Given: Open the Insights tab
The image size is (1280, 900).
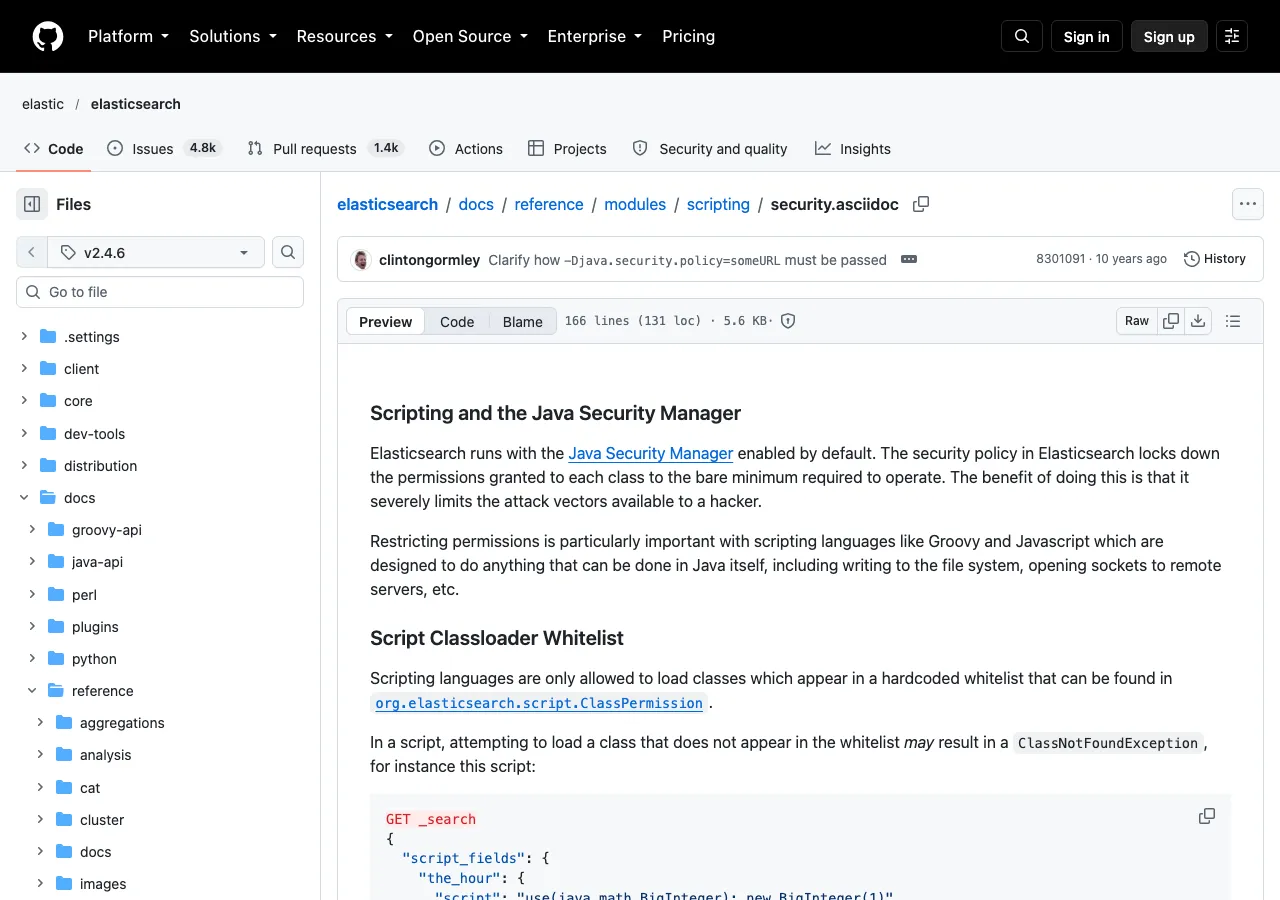Looking at the screenshot, I should click(x=853, y=148).
